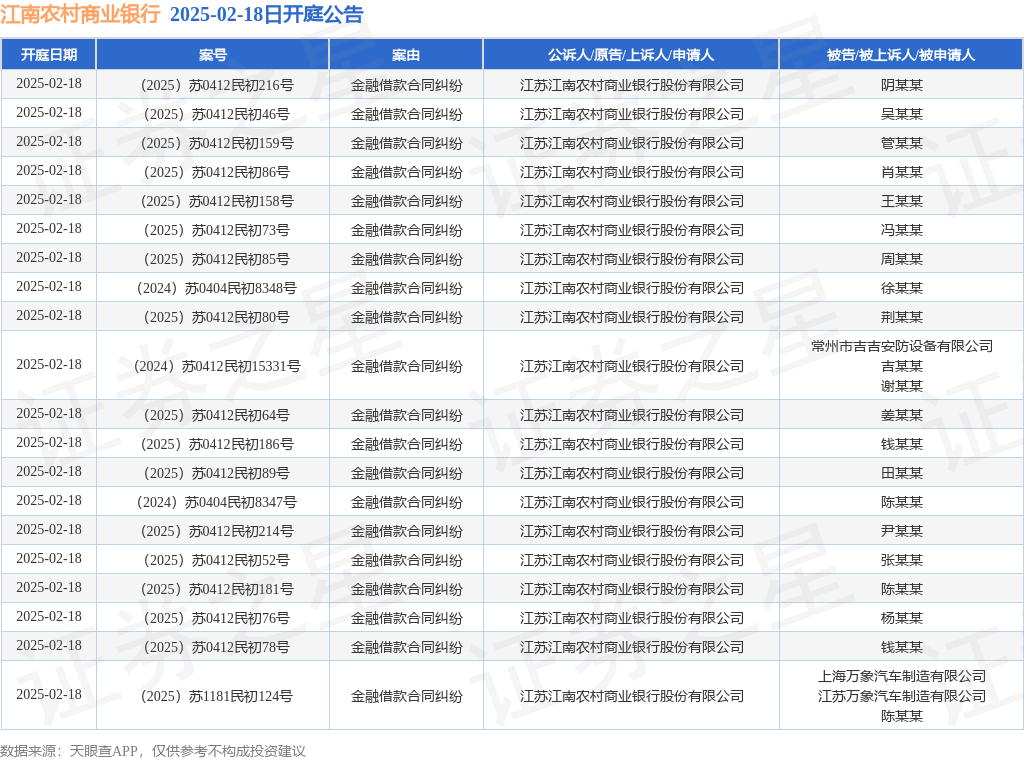
Task: Click defendant name 田某某
Action: click(901, 473)
